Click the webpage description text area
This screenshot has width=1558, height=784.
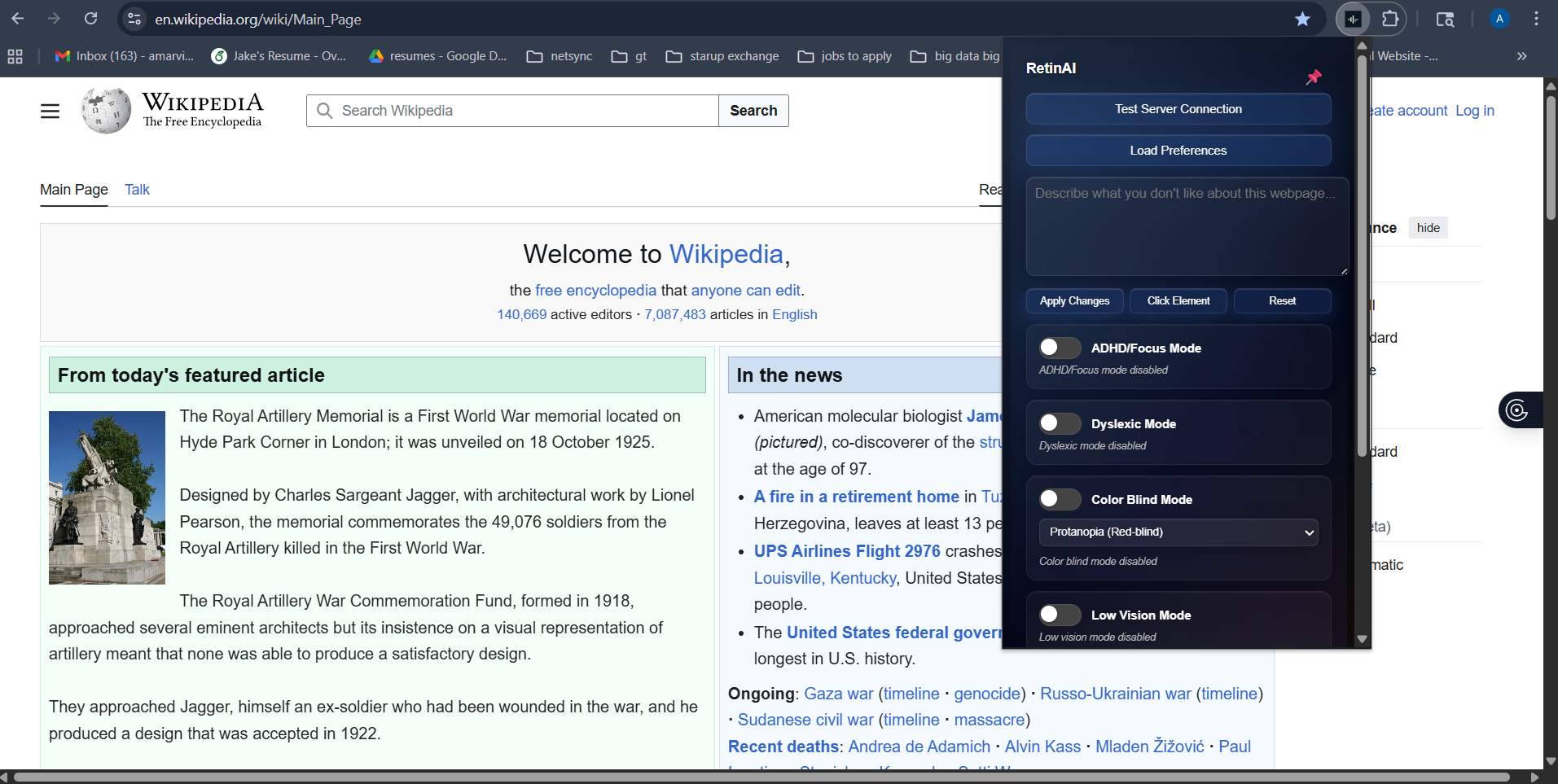coord(1187,226)
